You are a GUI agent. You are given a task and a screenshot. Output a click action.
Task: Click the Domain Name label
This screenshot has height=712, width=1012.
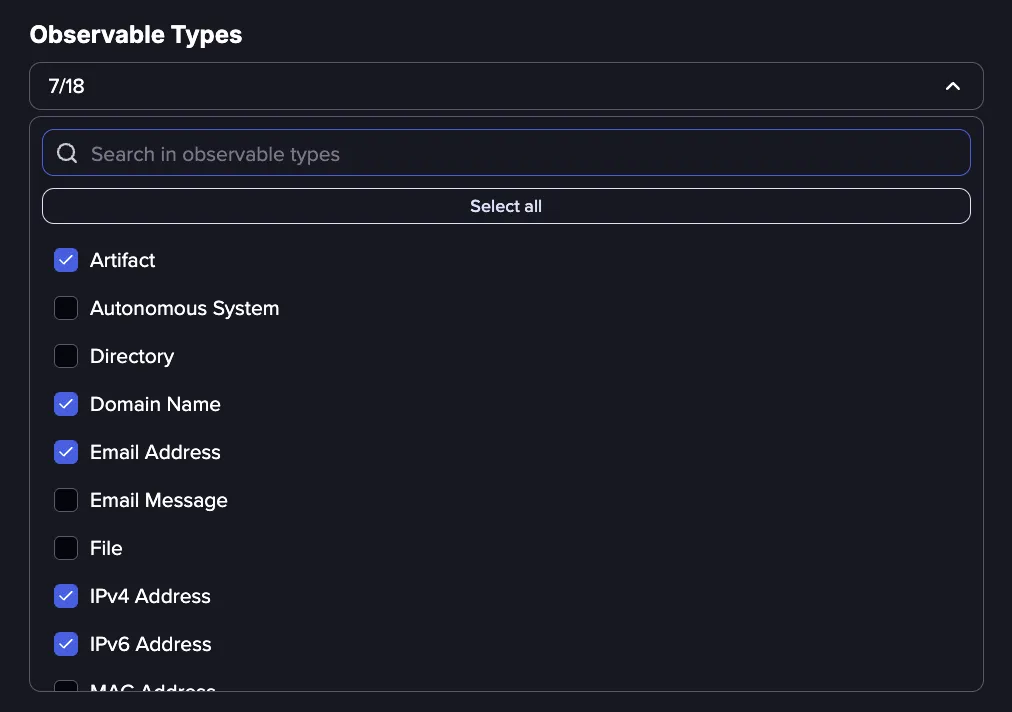[155, 404]
